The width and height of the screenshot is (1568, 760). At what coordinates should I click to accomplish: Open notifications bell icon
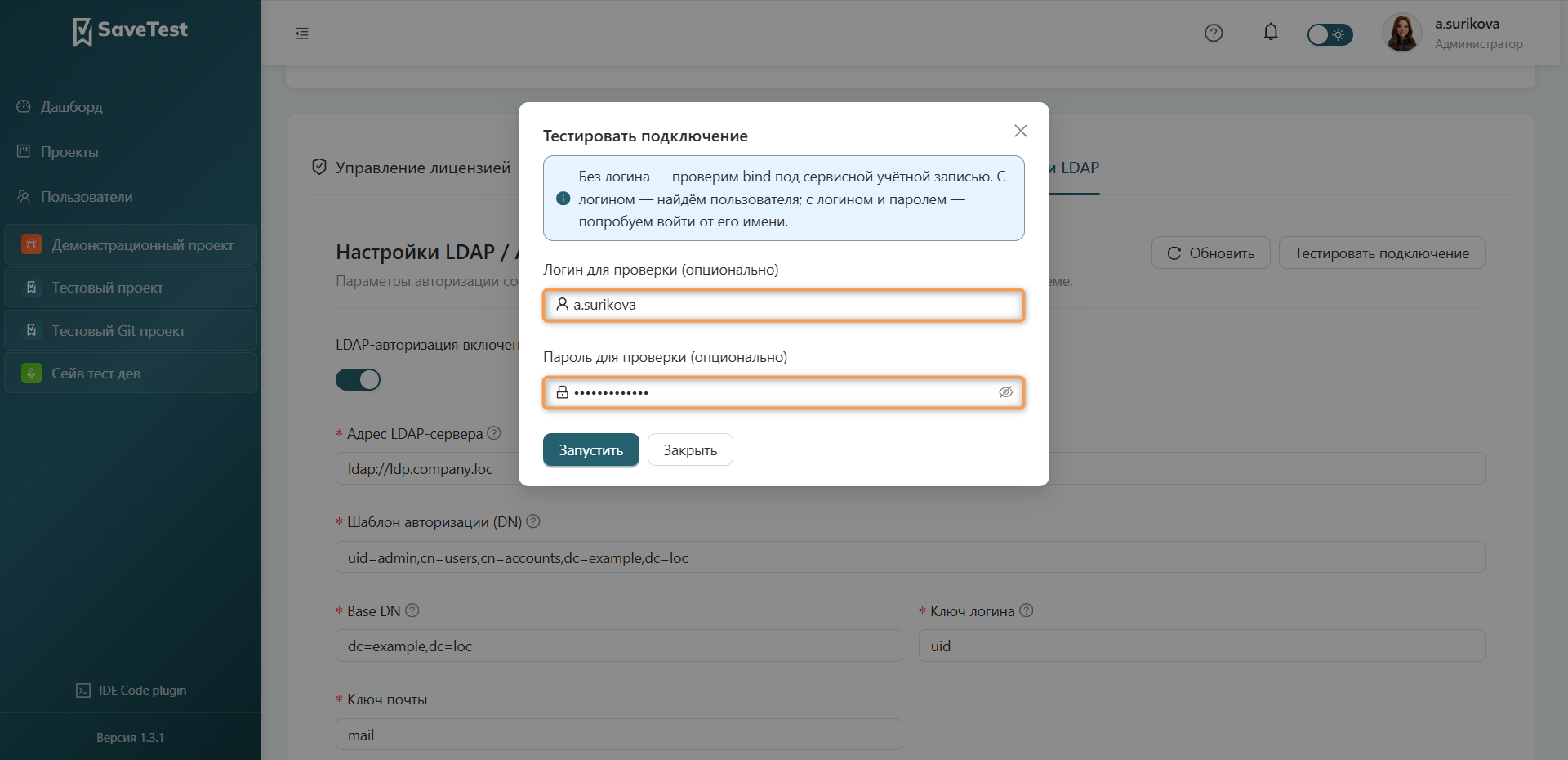pos(1271,32)
